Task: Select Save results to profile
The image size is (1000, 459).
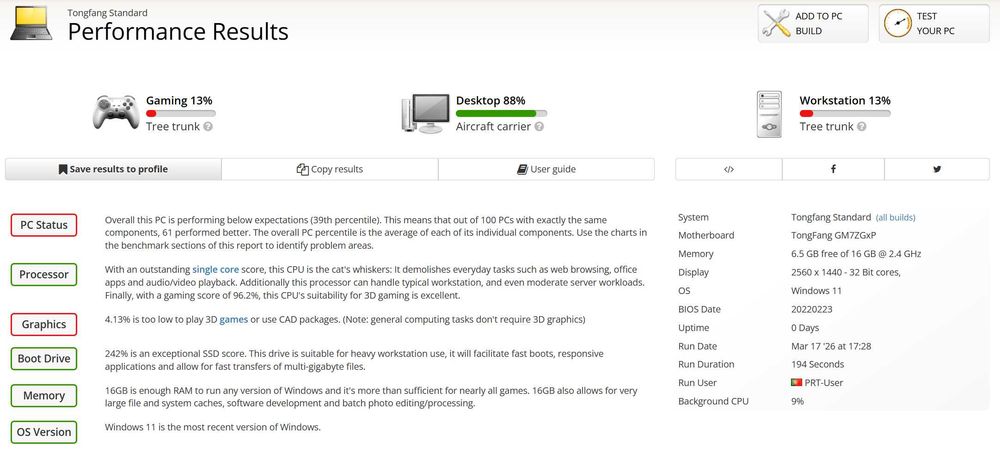Action: (x=114, y=170)
